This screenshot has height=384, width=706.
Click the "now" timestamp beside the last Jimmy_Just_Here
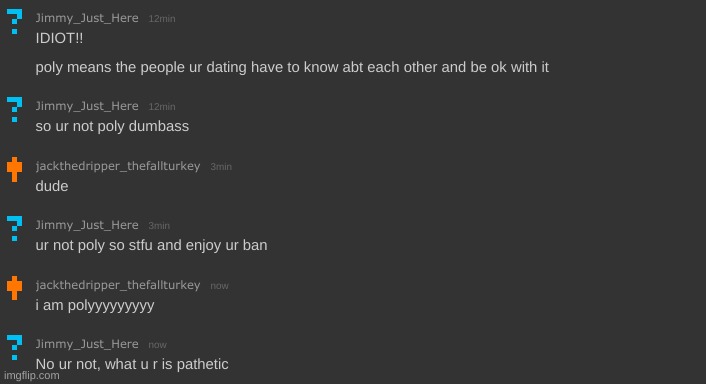point(158,345)
